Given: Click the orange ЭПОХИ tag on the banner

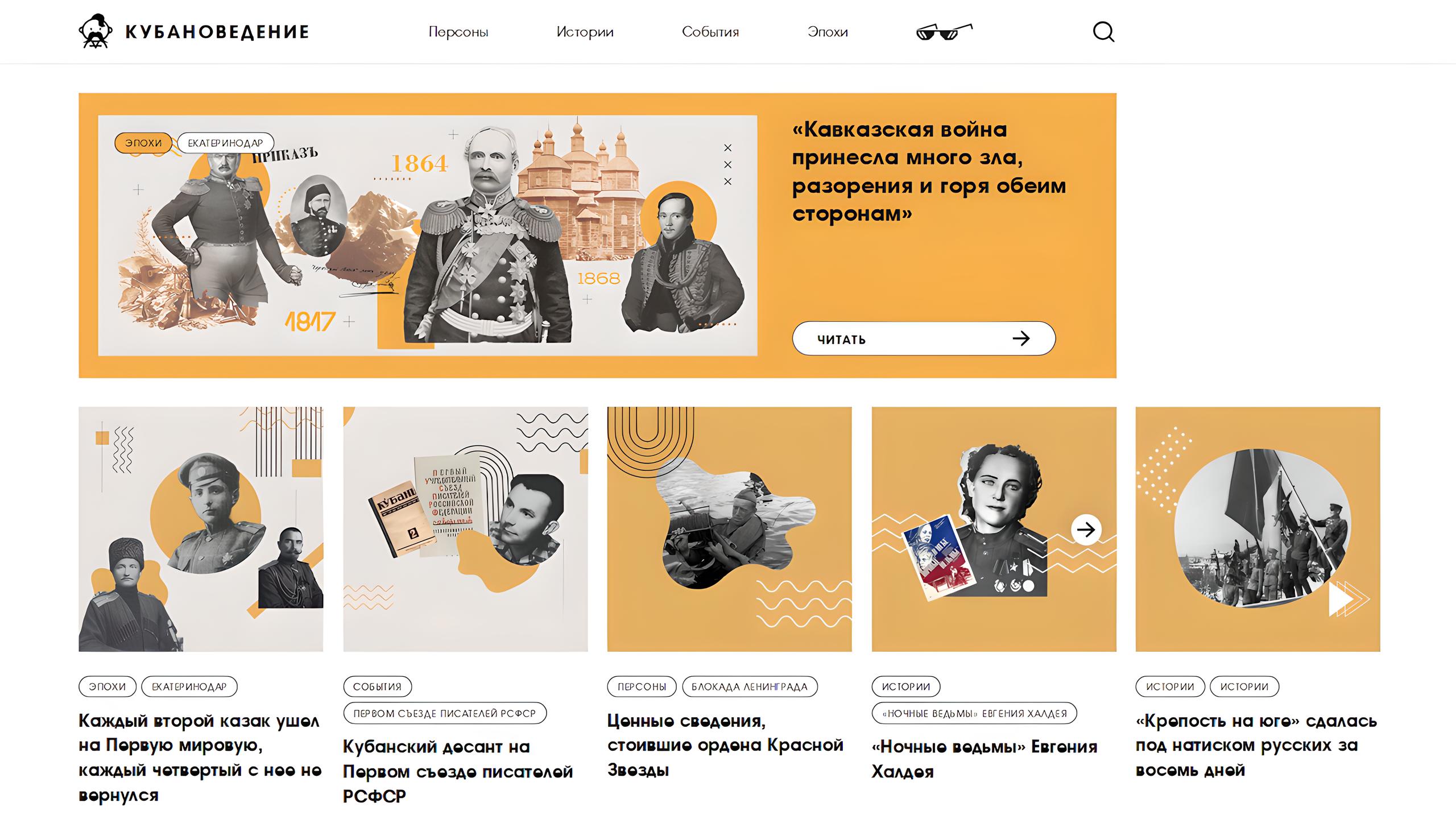Looking at the screenshot, I should [x=143, y=143].
